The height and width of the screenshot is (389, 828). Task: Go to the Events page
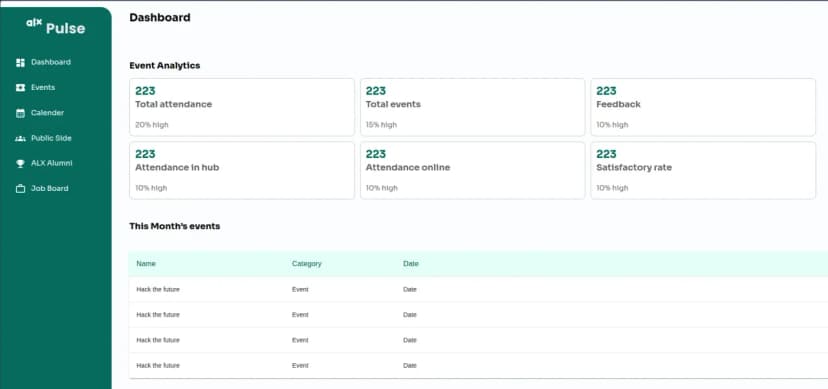[x=43, y=88]
